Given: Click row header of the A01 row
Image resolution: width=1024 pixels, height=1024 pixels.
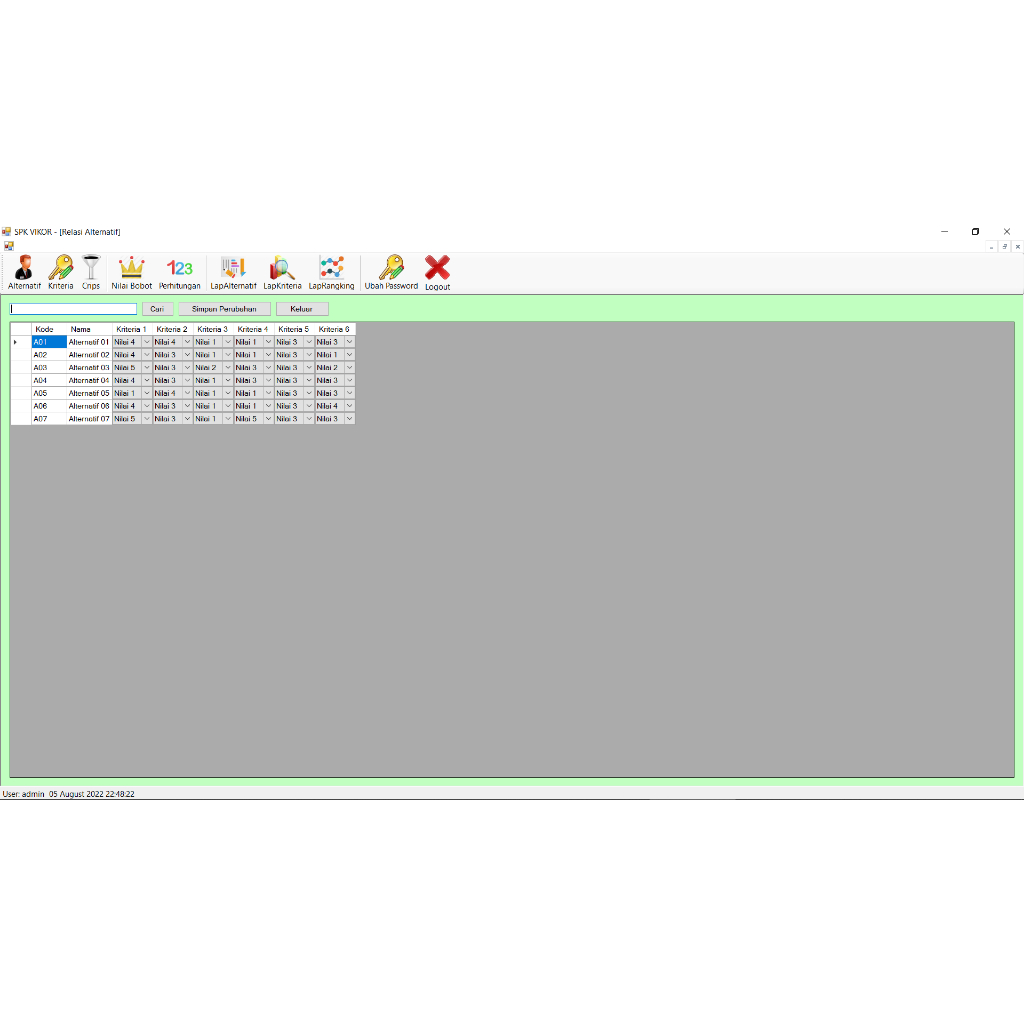Looking at the screenshot, I should coord(21,342).
